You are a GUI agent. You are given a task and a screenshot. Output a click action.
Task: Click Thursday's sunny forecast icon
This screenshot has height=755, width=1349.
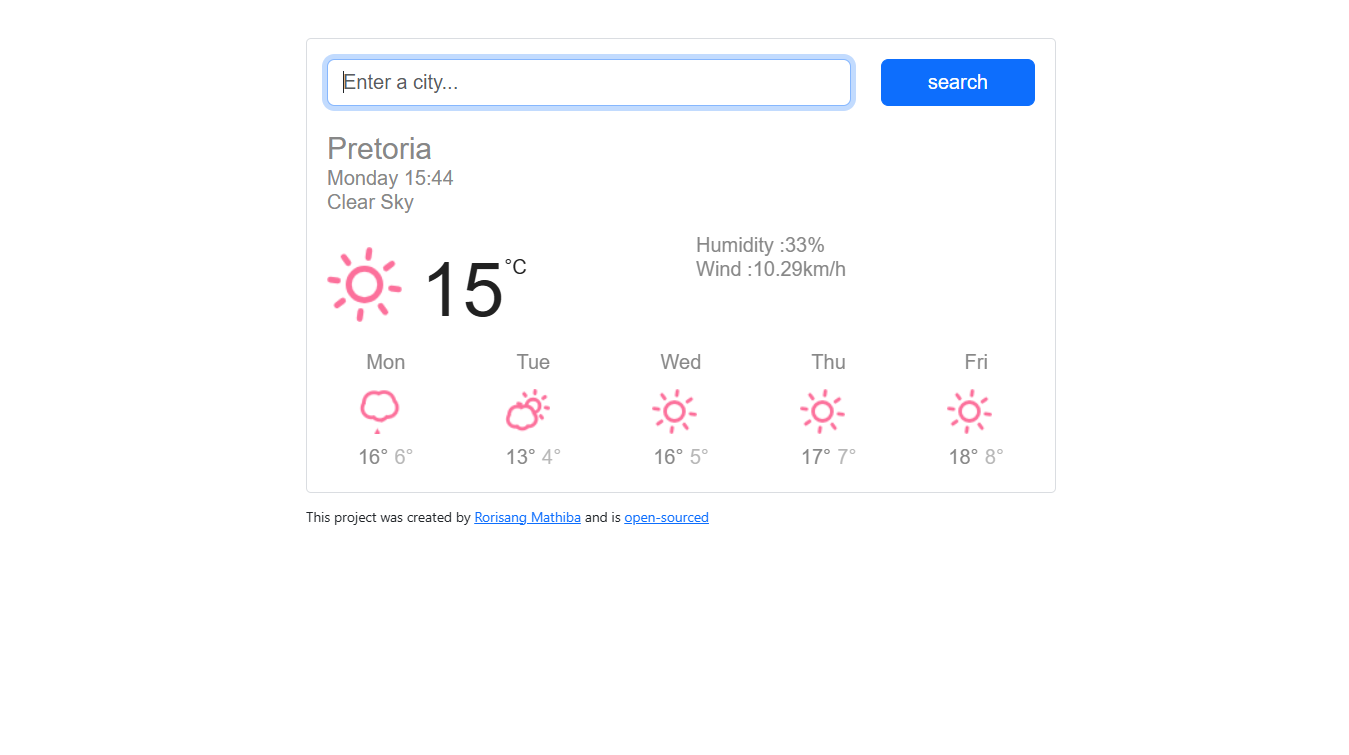click(822, 411)
